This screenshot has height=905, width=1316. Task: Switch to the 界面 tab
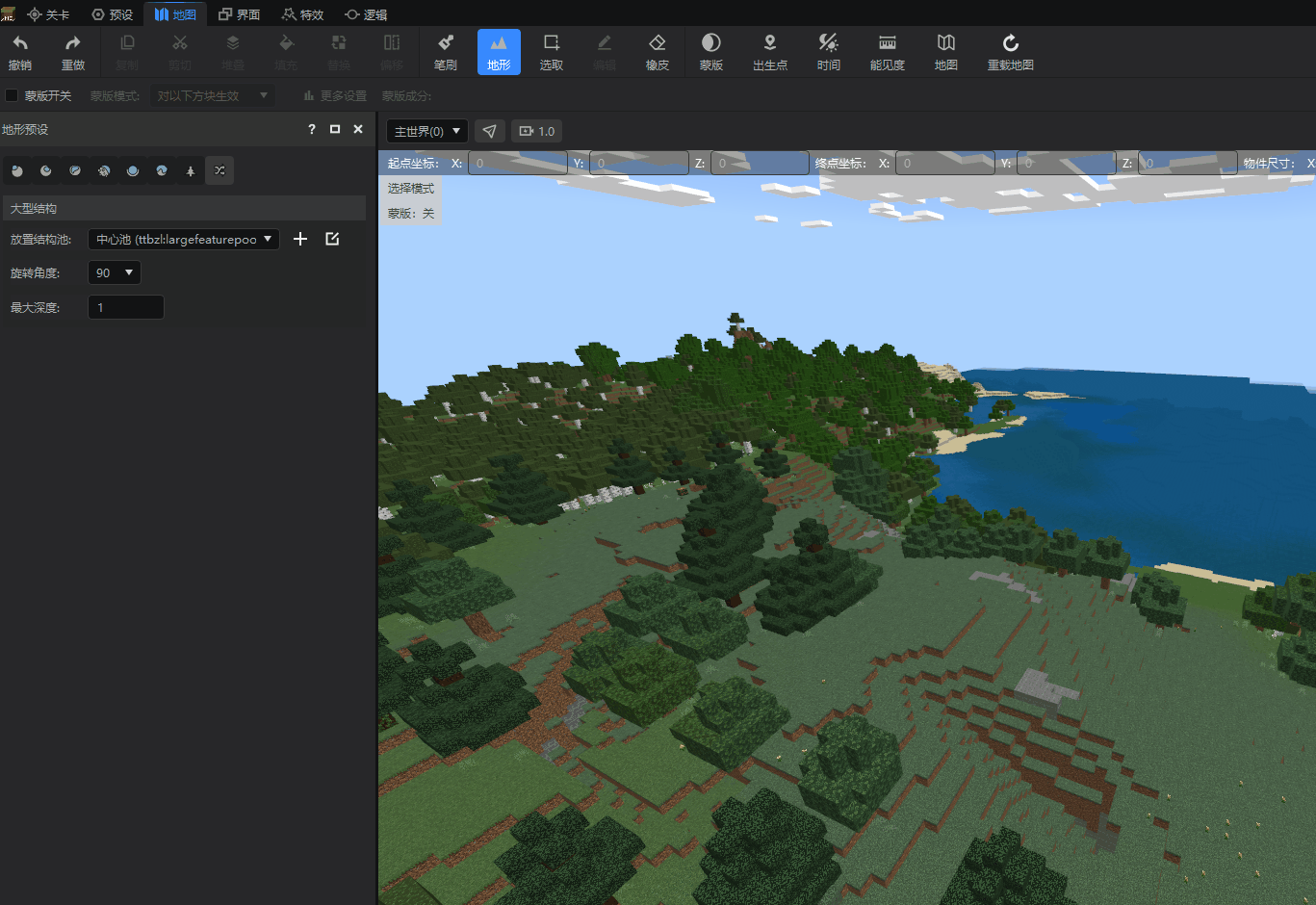coord(239,14)
